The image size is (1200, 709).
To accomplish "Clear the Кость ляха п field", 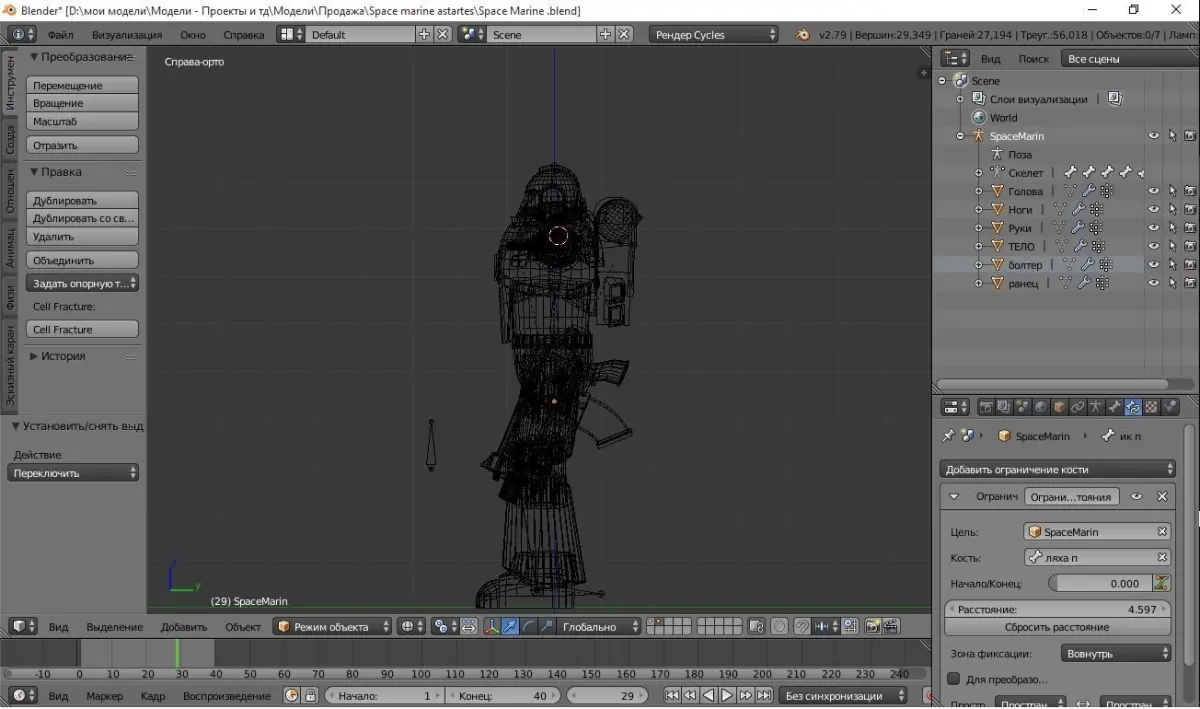I will tap(1162, 557).
